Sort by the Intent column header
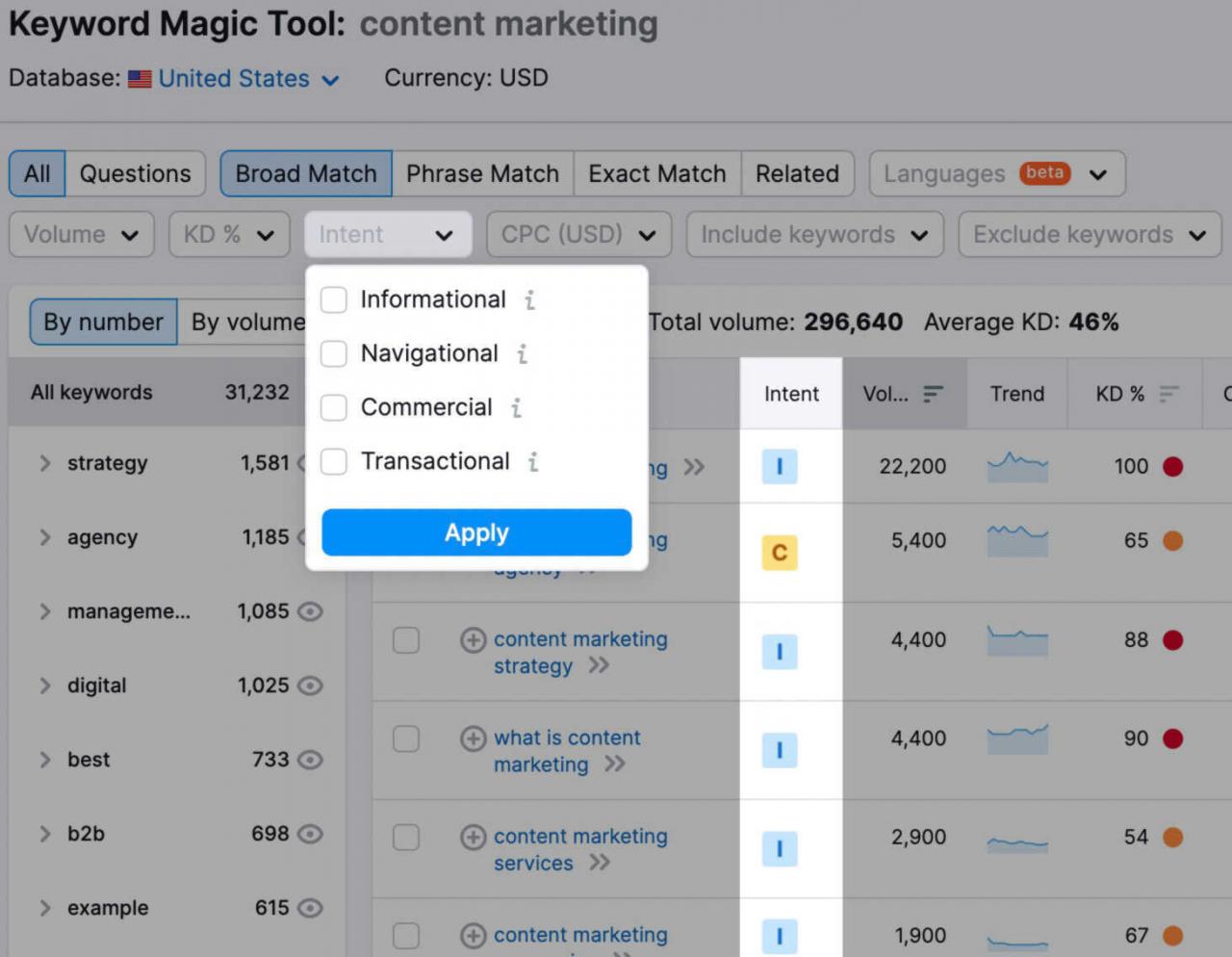 point(791,394)
